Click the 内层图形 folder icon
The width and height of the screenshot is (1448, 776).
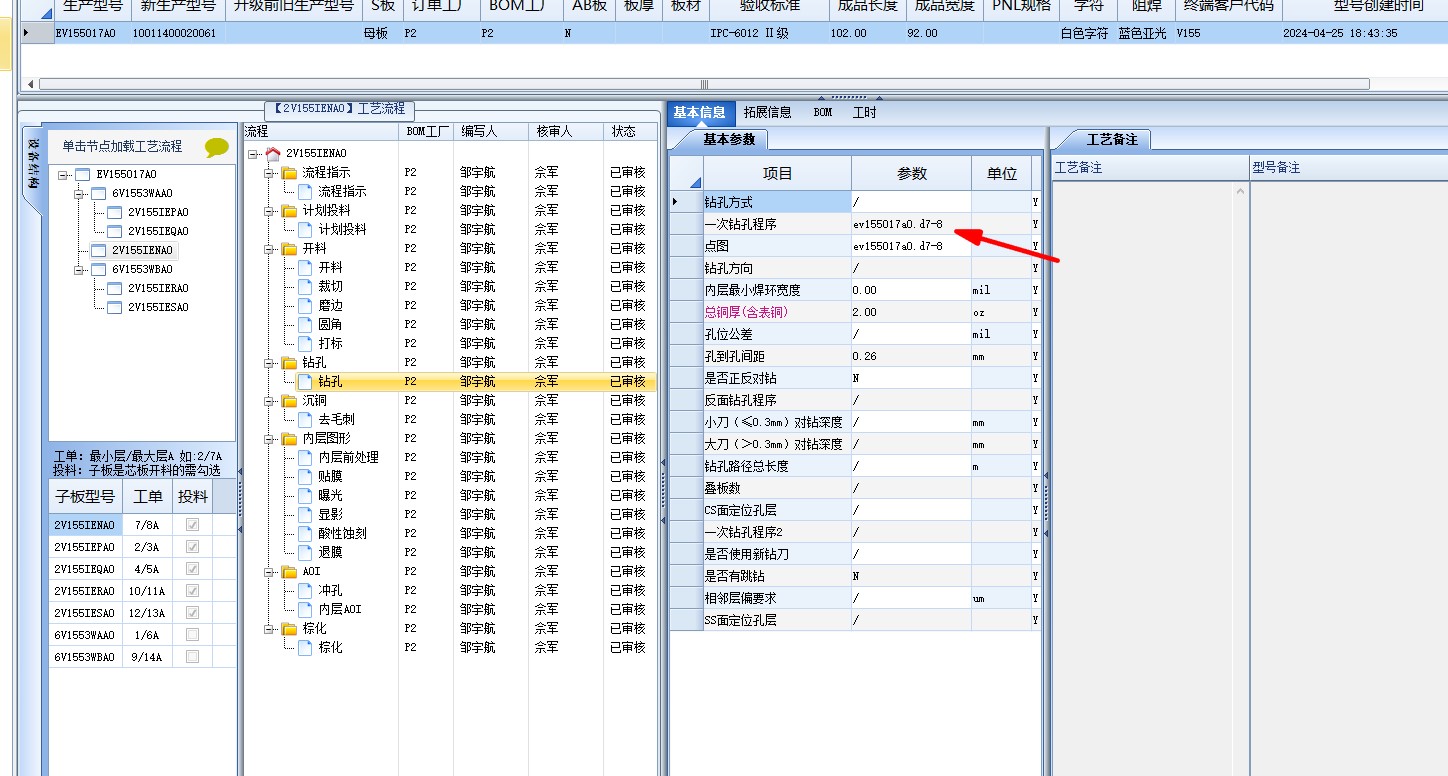289,438
